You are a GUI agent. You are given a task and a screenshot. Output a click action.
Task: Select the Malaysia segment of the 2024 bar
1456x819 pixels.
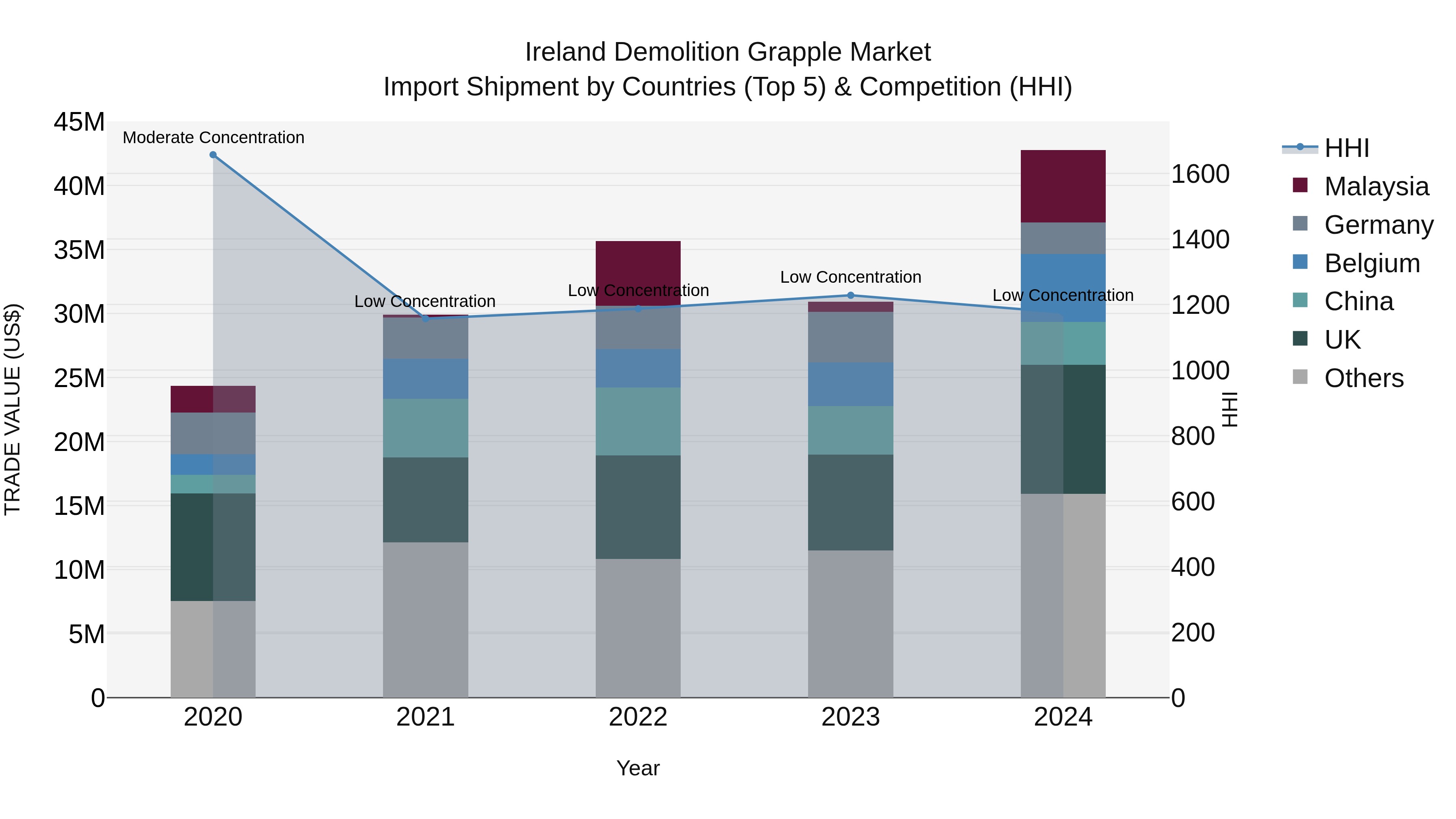tap(1063, 186)
